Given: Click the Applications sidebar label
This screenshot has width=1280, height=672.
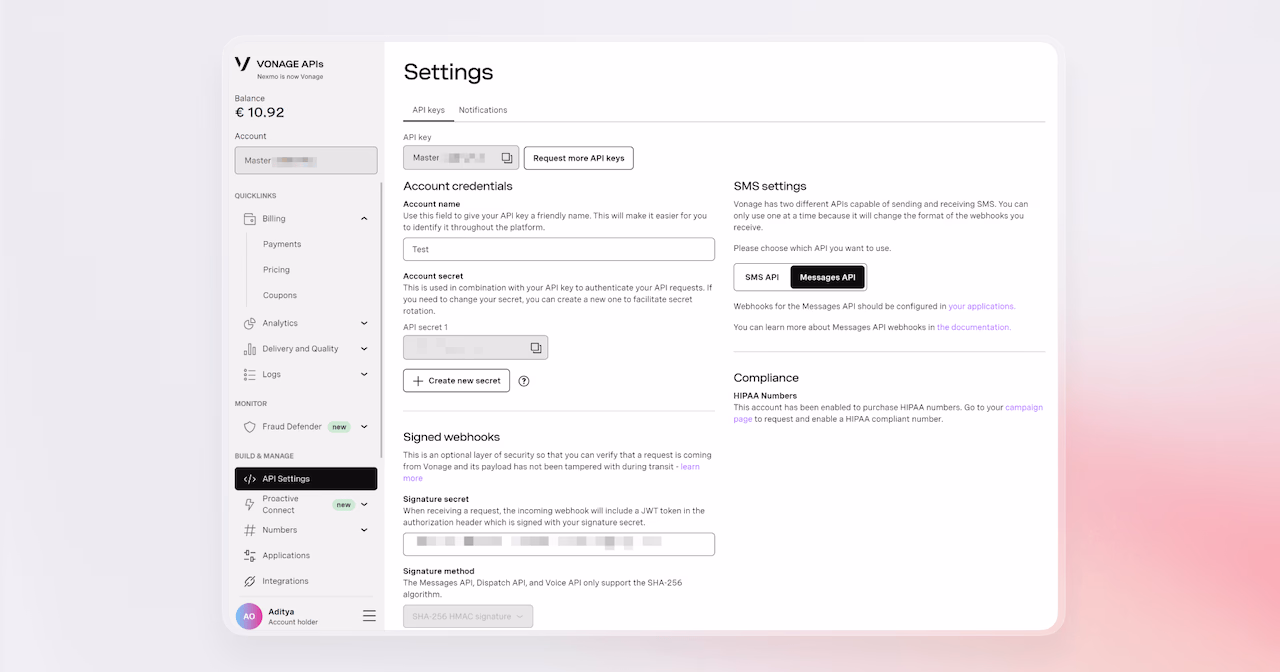Looking at the screenshot, I should [286, 555].
